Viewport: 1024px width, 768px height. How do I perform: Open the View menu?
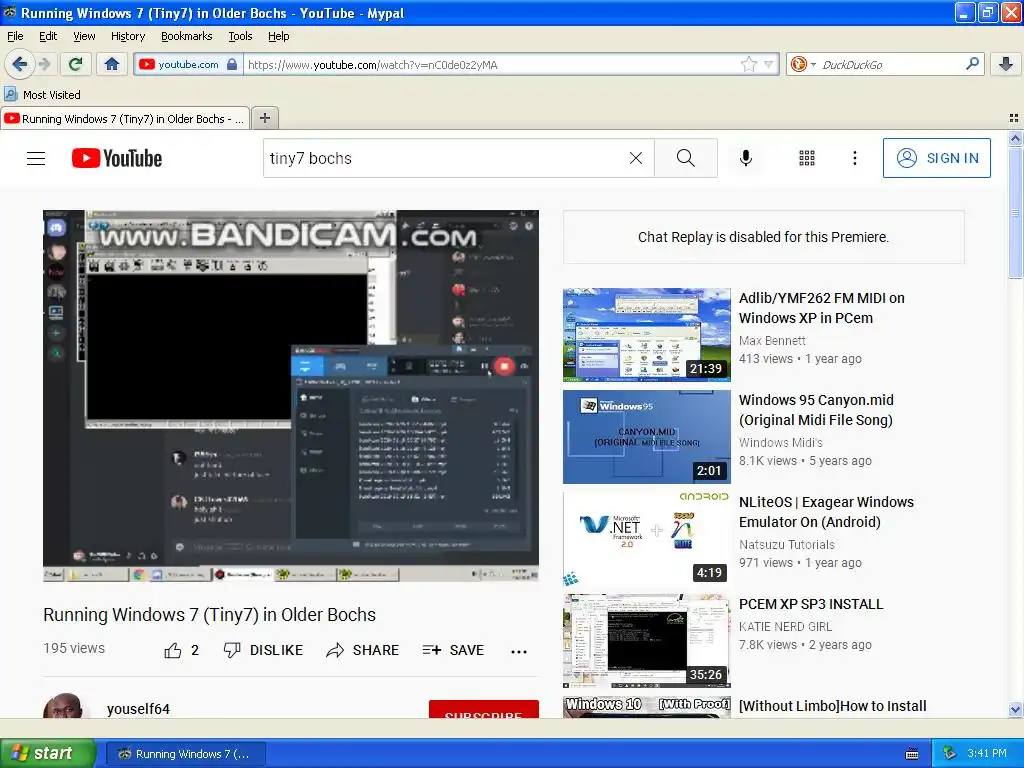pos(84,36)
